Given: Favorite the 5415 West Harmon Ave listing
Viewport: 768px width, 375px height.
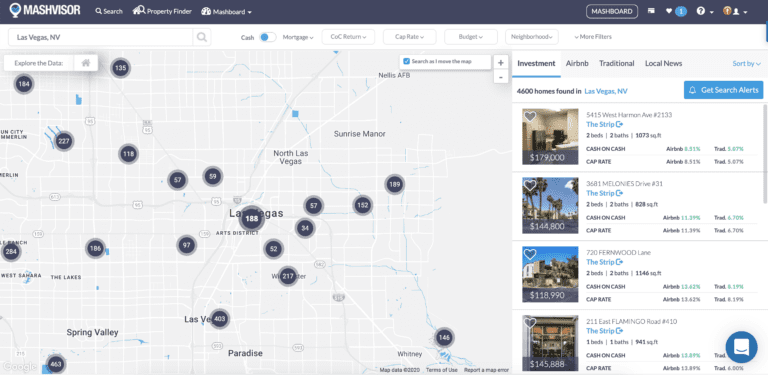Looking at the screenshot, I should pos(530,117).
